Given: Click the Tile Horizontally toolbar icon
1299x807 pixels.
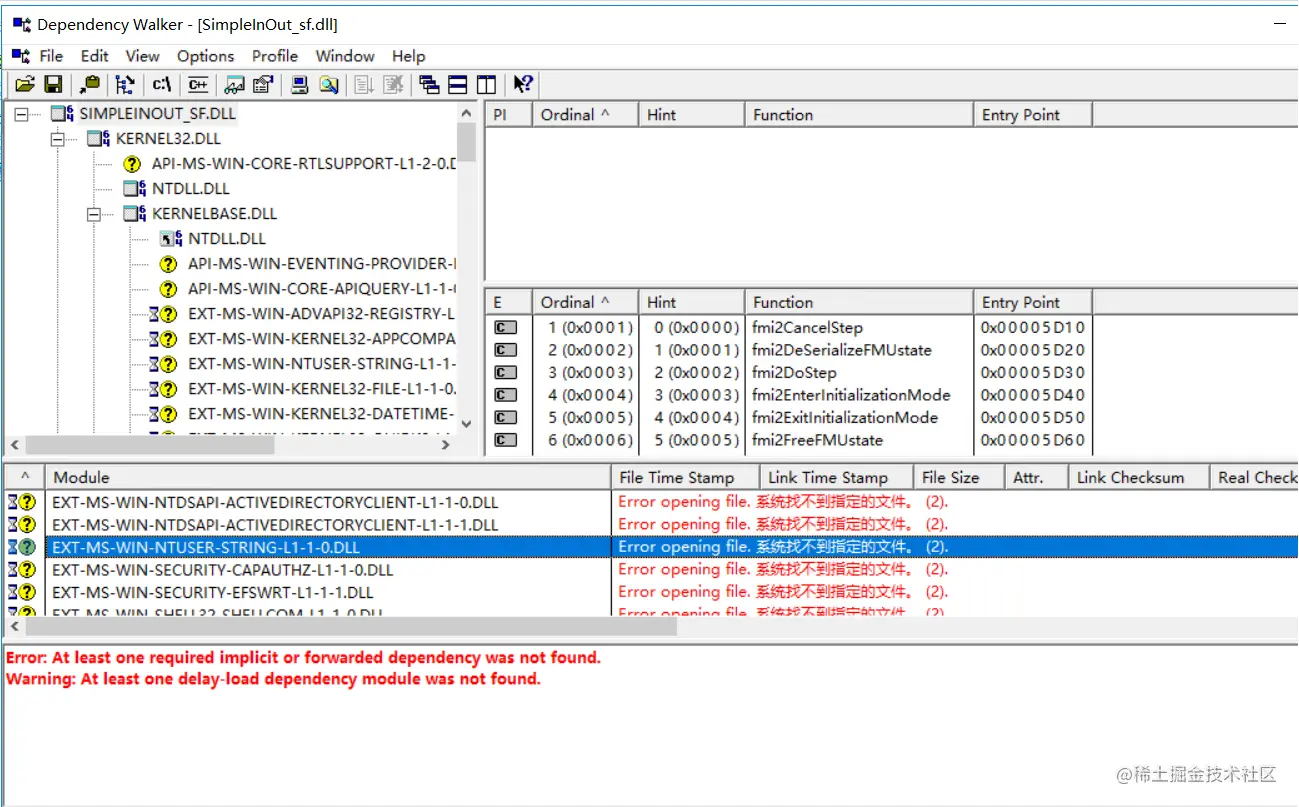Looking at the screenshot, I should (458, 85).
